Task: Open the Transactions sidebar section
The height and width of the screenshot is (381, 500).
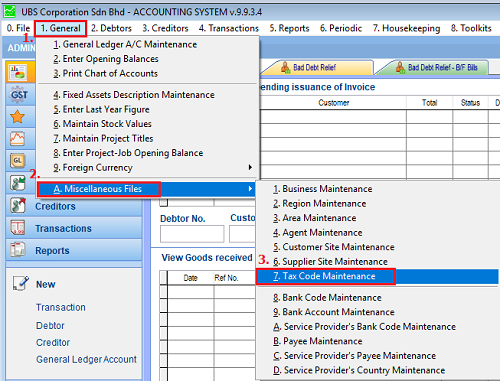Action: tap(74, 228)
